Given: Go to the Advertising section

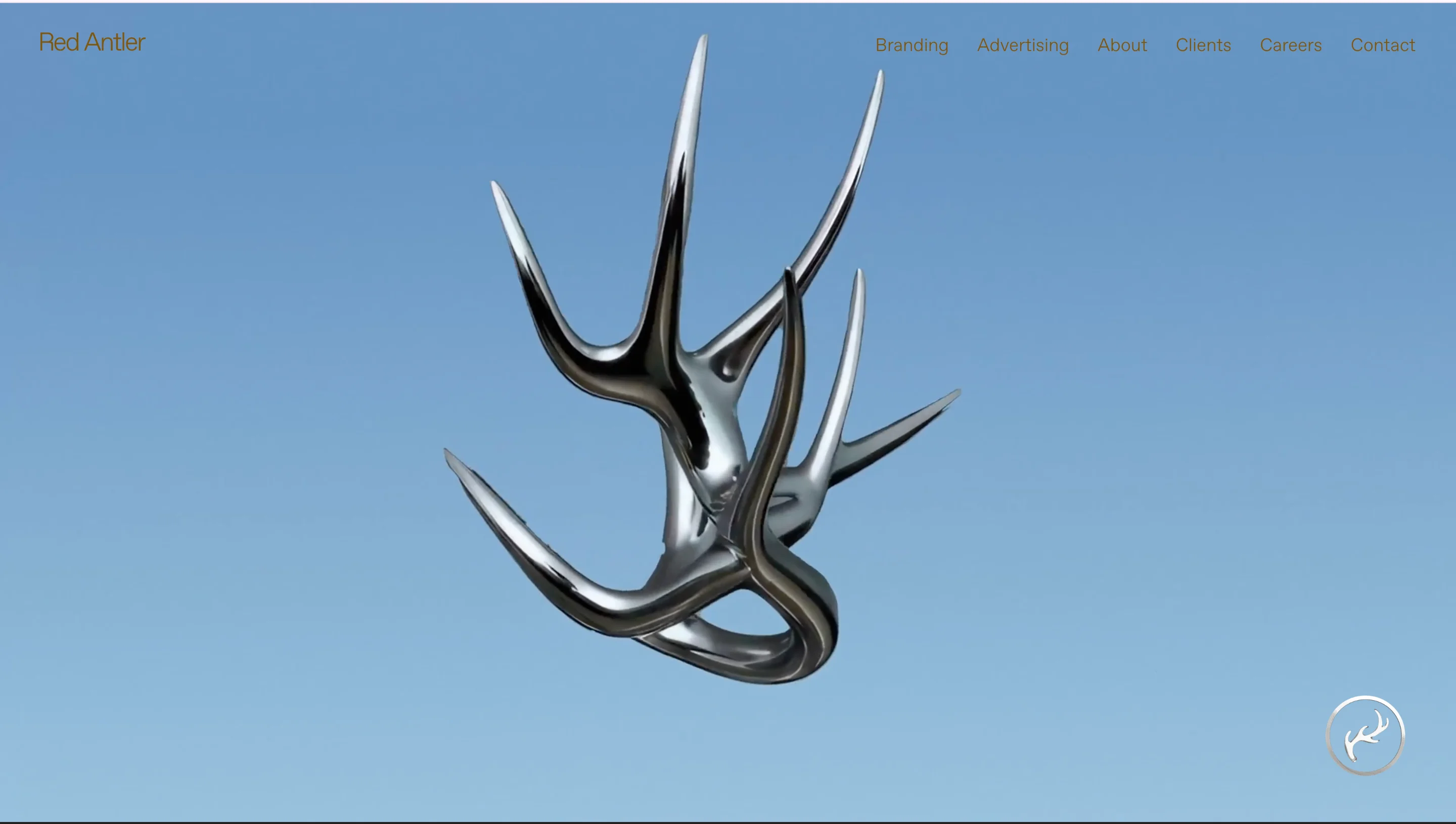Looking at the screenshot, I should (1023, 45).
